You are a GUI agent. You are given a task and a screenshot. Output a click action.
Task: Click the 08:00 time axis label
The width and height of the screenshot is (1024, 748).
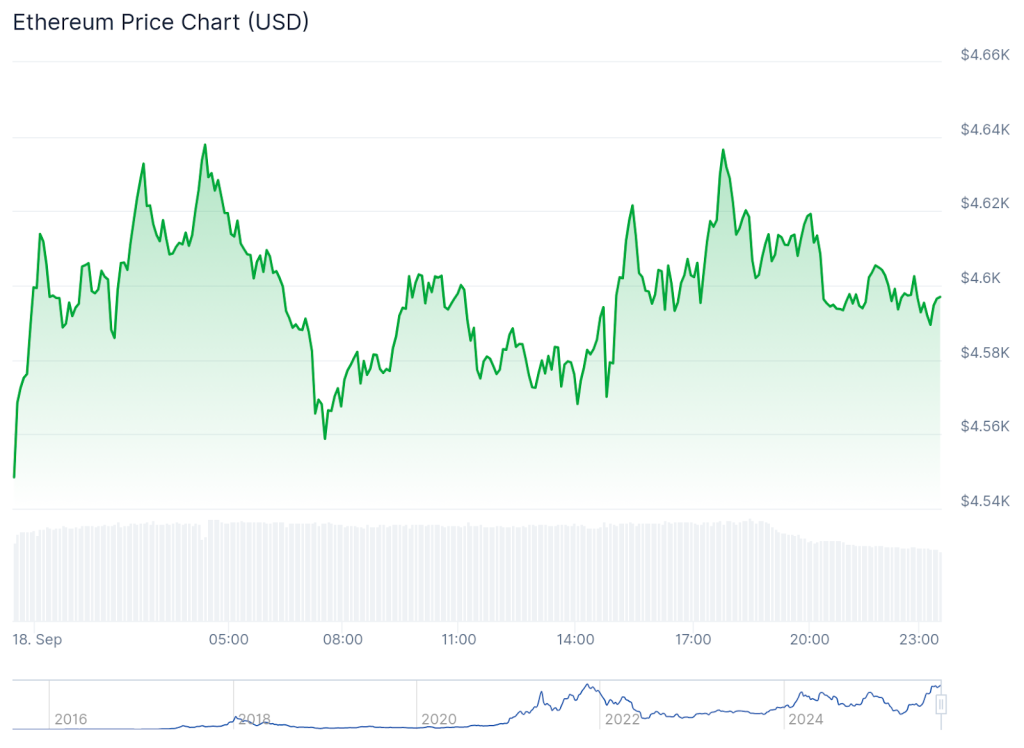pyautogui.click(x=343, y=640)
